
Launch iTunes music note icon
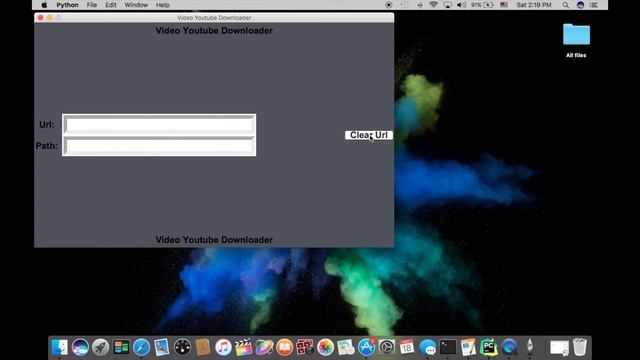point(223,347)
